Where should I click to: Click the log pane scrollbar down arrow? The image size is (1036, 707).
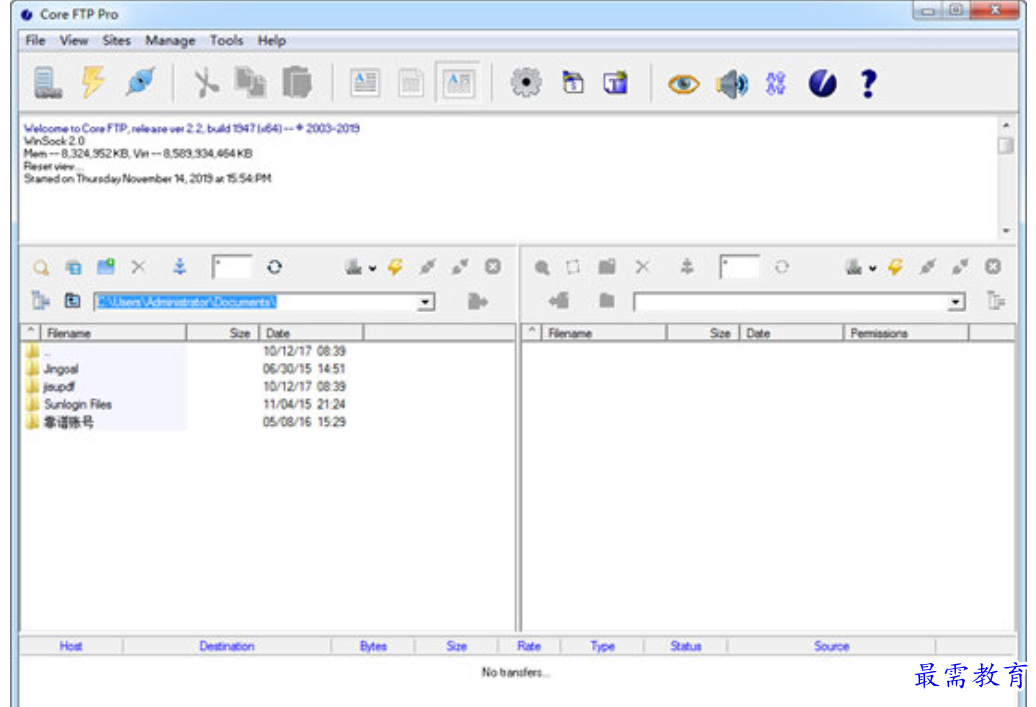pos(1006,231)
